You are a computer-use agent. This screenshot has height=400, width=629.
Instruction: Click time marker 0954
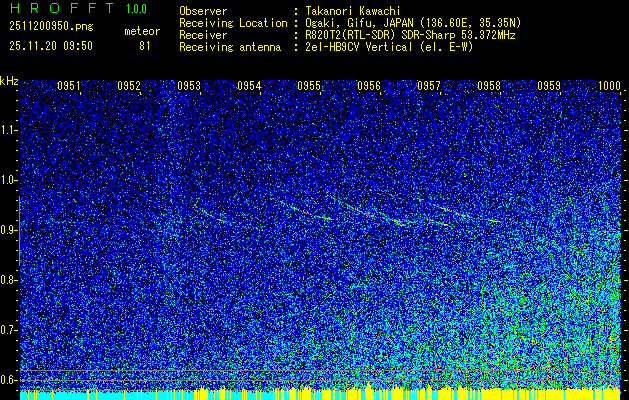249,86
